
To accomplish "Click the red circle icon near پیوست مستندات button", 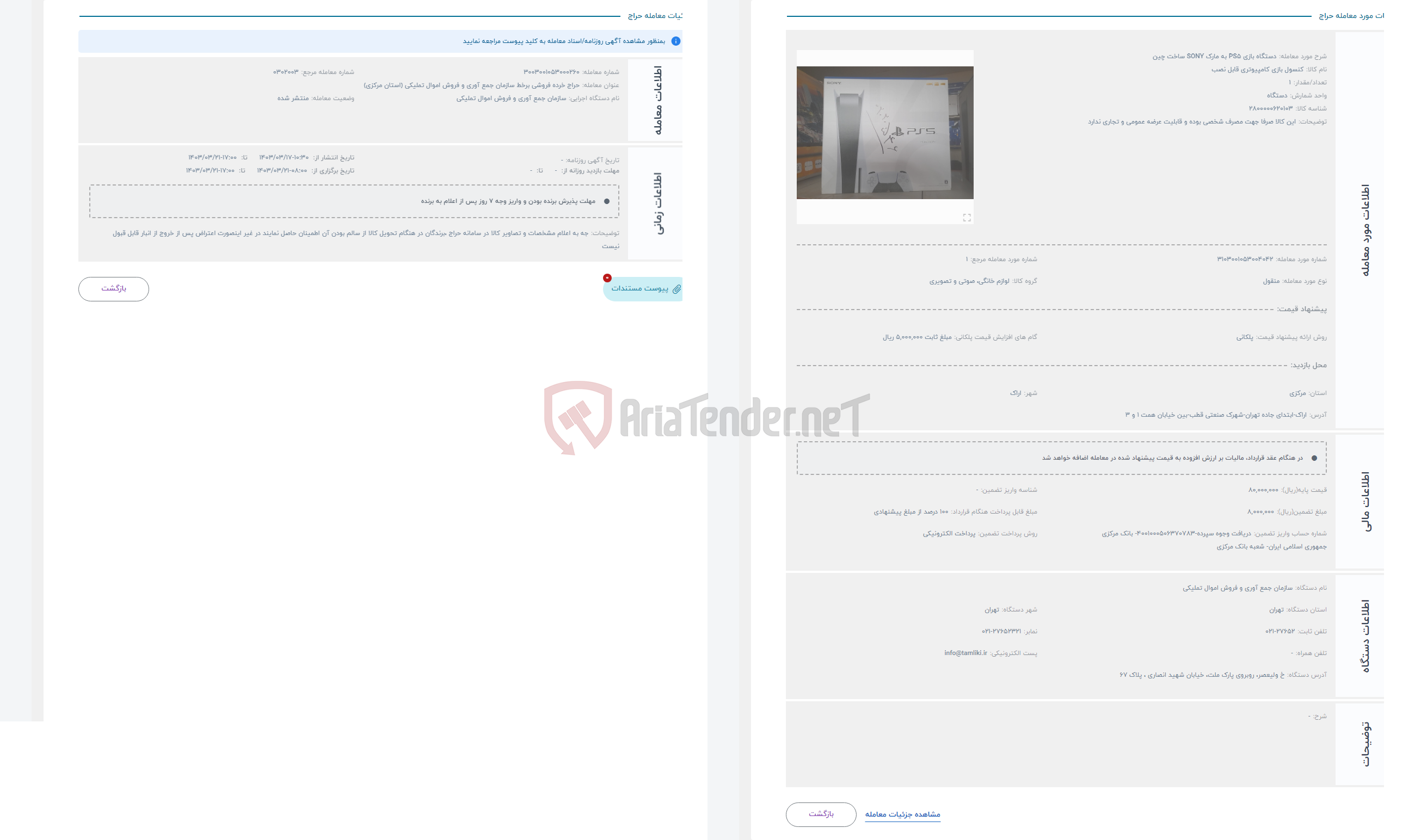I will pyautogui.click(x=607, y=278).
